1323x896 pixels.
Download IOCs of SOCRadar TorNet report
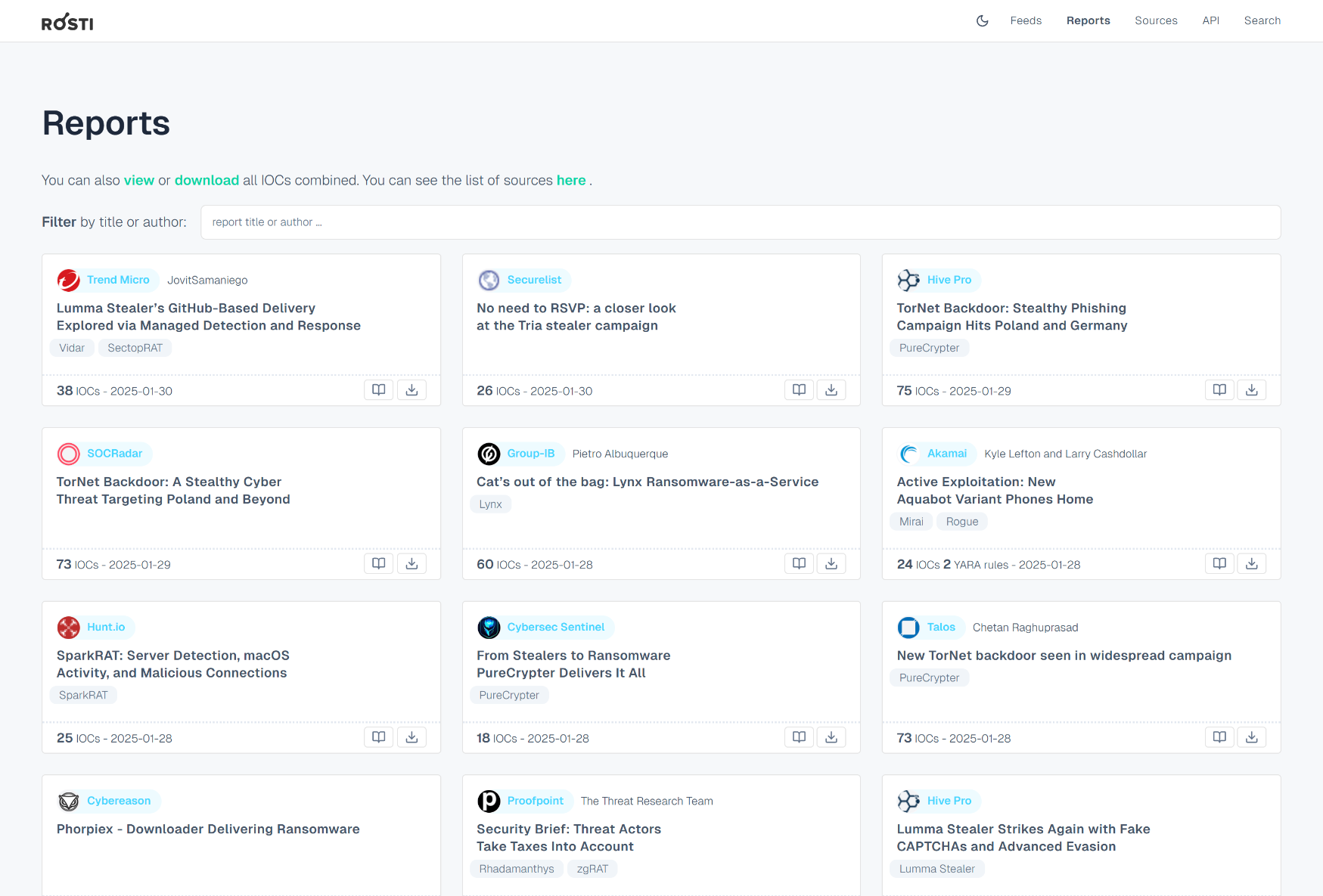point(411,564)
